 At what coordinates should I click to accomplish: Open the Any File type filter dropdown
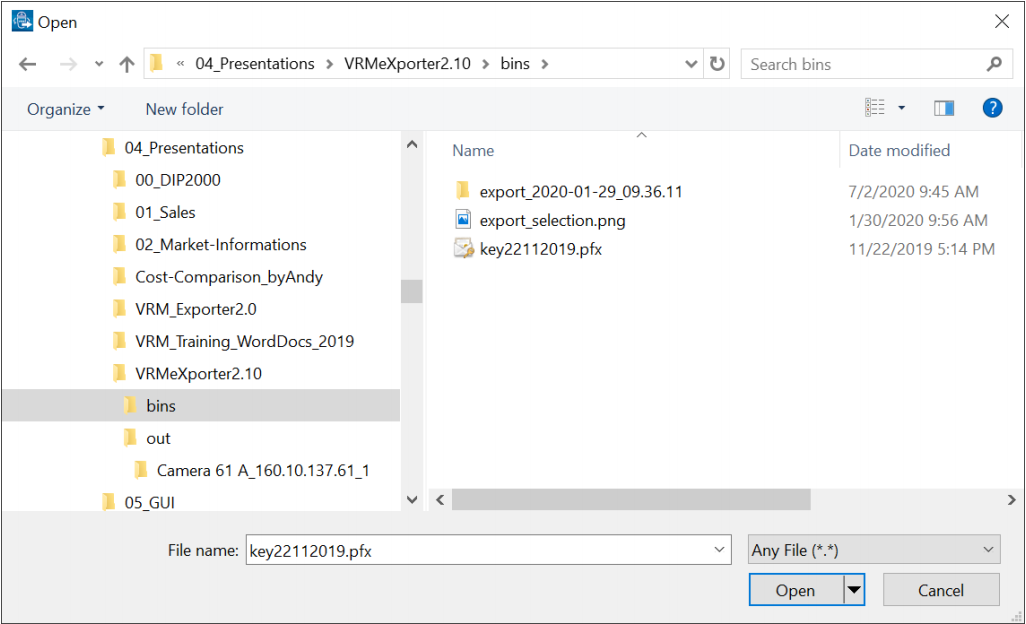[x=873, y=550]
